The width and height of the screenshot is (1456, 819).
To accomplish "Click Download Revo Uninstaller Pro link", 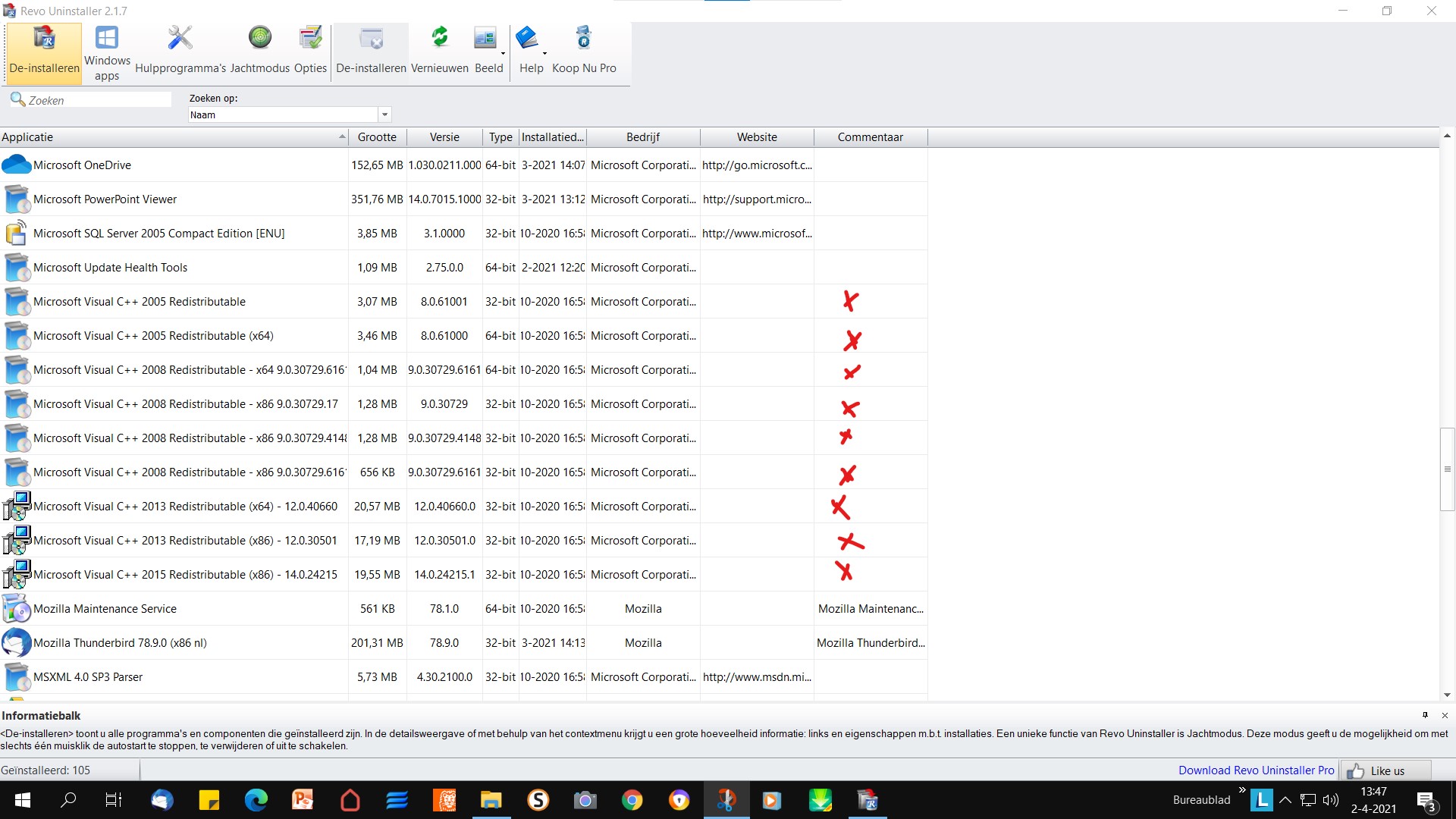I will [1256, 770].
